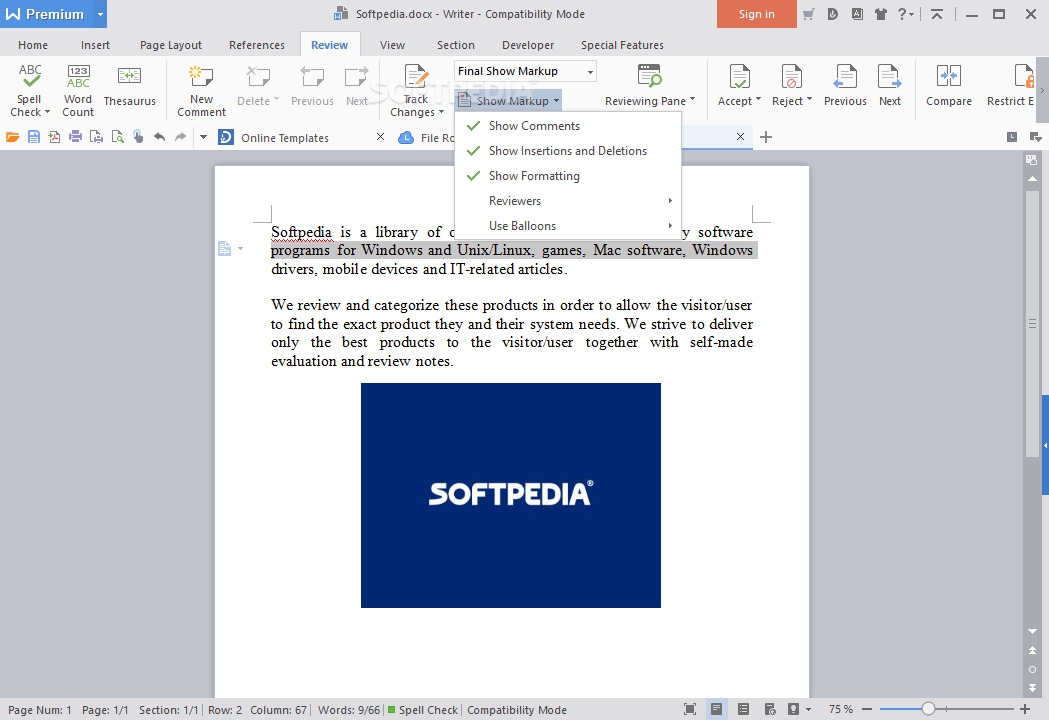Click the T-shirt skin icon
The width and height of the screenshot is (1049, 720).
880,14
